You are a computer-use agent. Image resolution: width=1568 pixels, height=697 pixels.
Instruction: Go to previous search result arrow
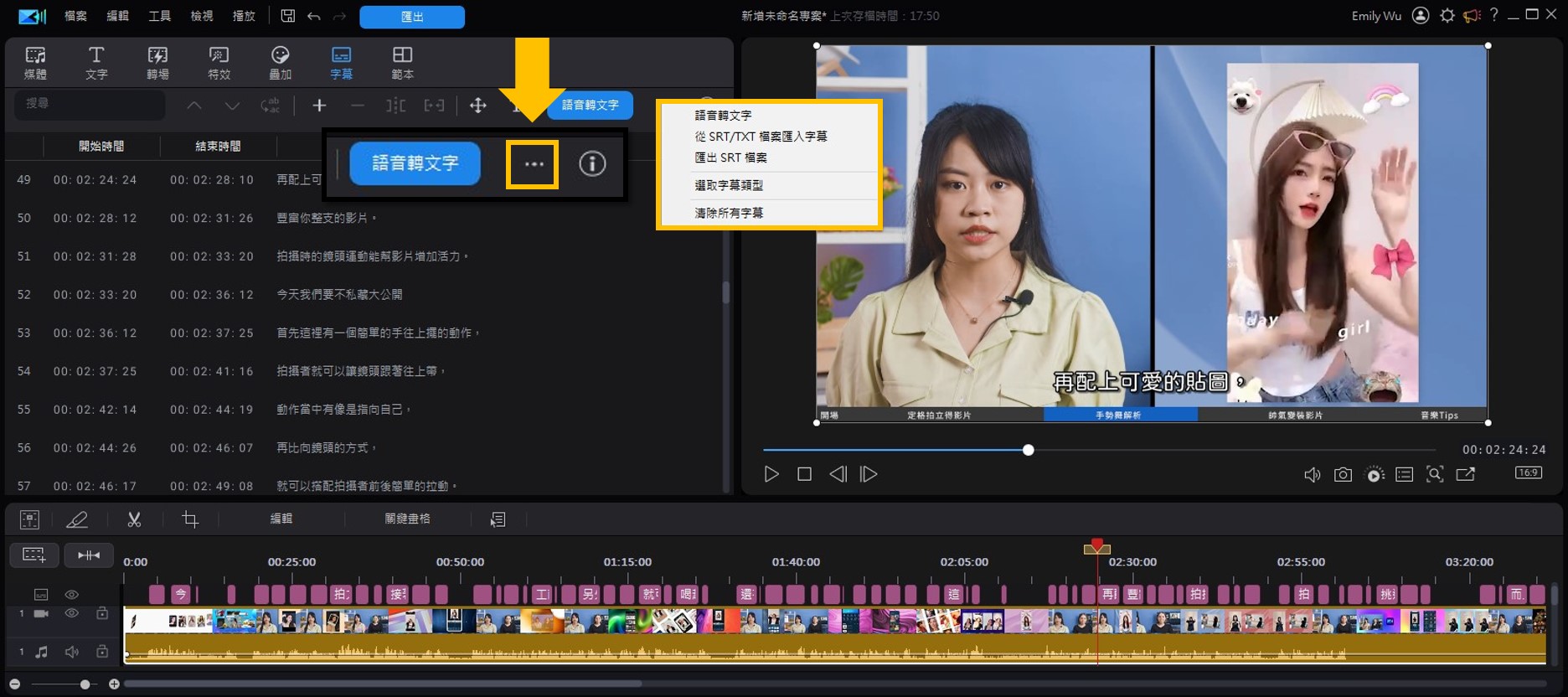(x=194, y=106)
